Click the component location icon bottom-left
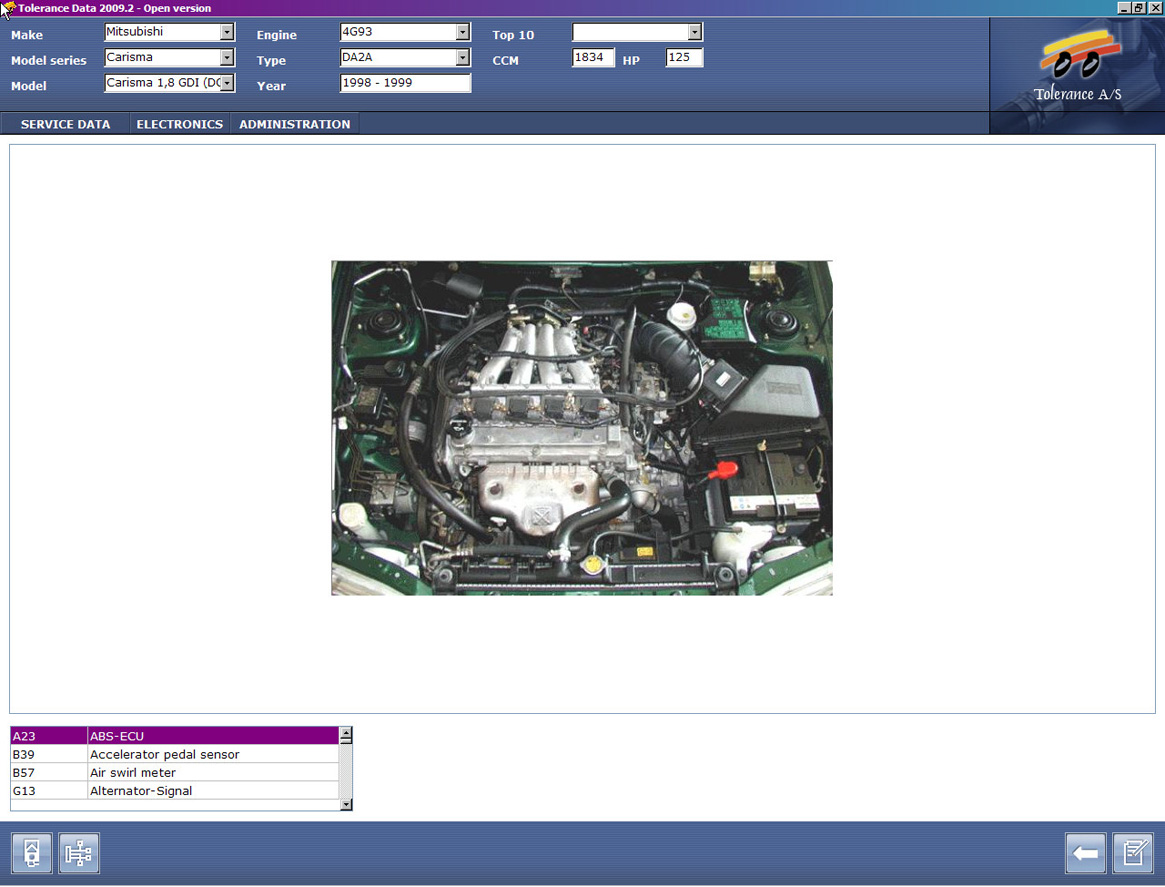The height and width of the screenshot is (887, 1165). tap(32, 853)
